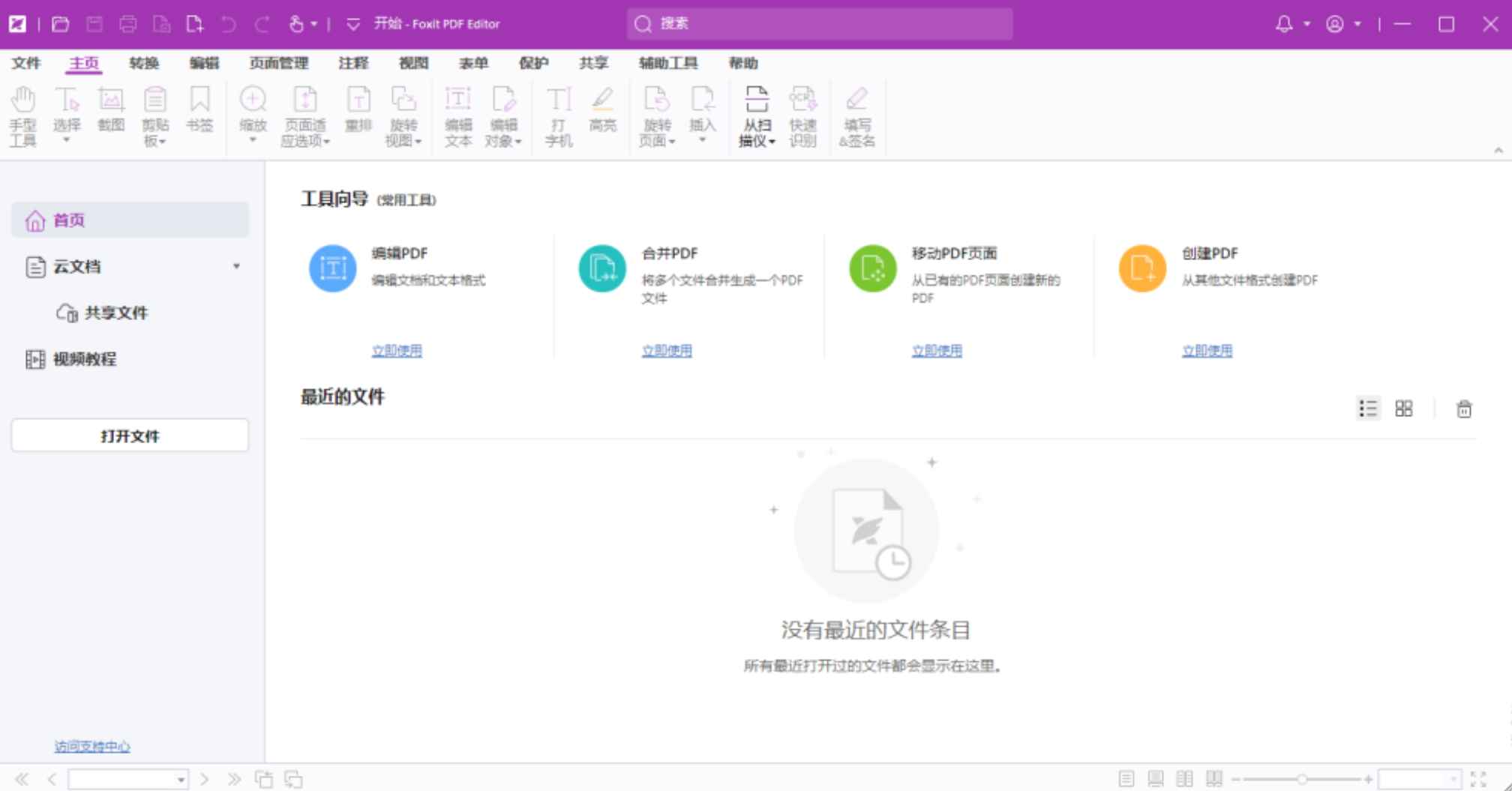This screenshot has height=791, width=1512.
Task: Switch to the 转换 ribbon tab
Action: 144,63
